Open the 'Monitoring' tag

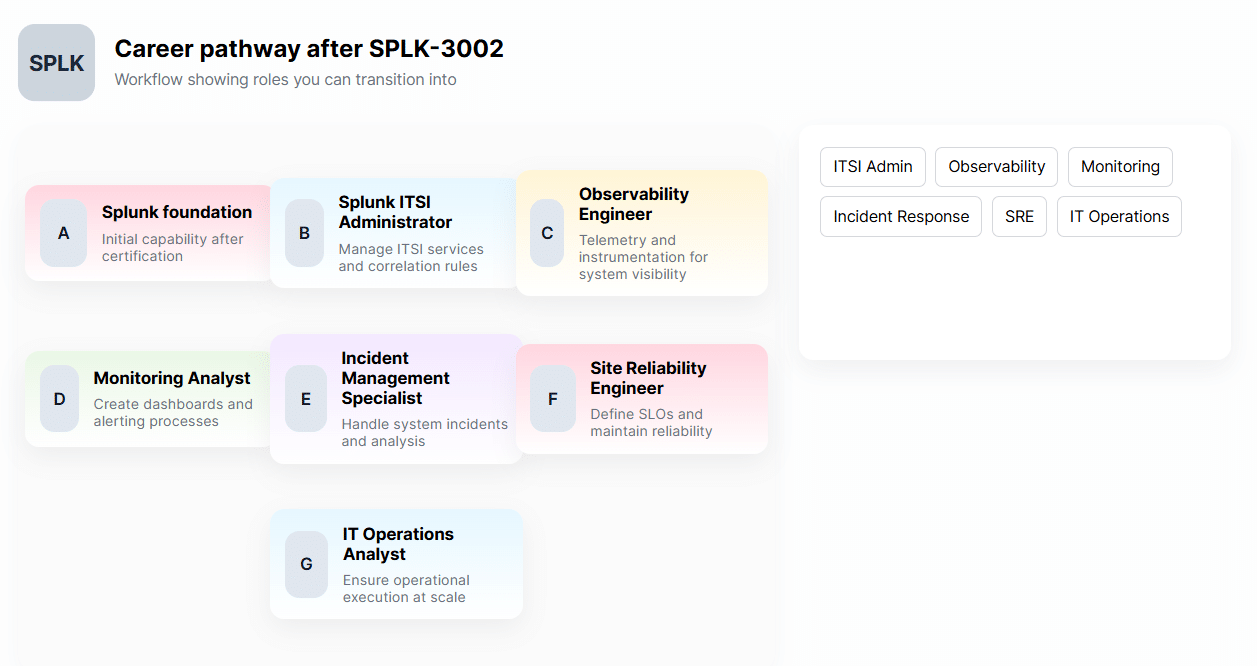tap(1120, 167)
